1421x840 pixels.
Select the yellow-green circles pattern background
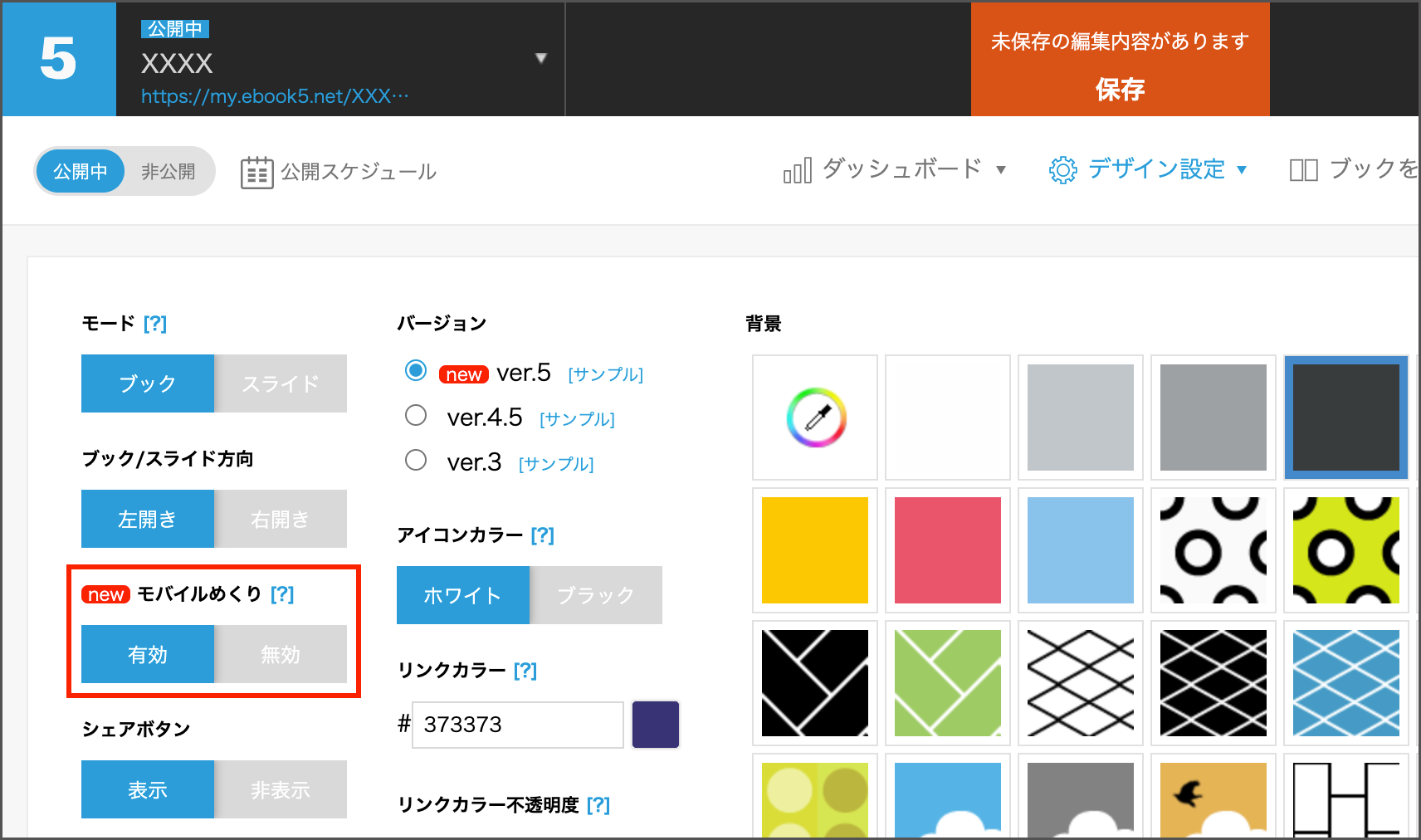coord(1346,550)
